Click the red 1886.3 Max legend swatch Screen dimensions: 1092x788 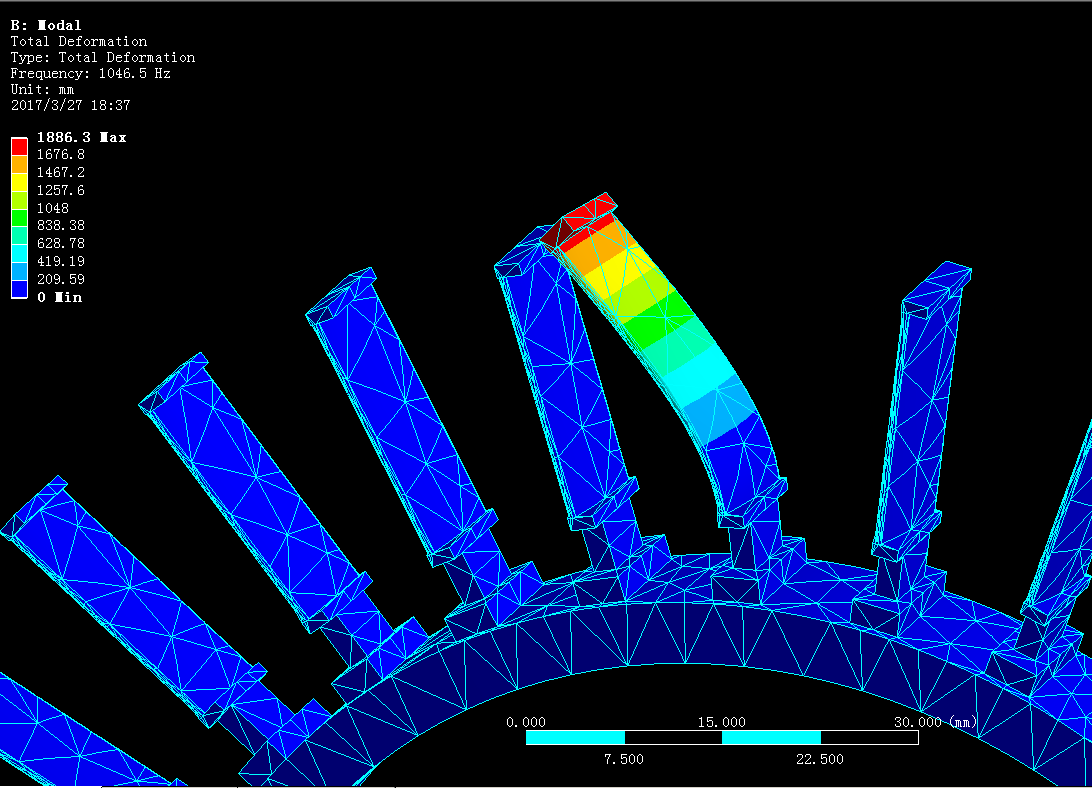pos(19,146)
